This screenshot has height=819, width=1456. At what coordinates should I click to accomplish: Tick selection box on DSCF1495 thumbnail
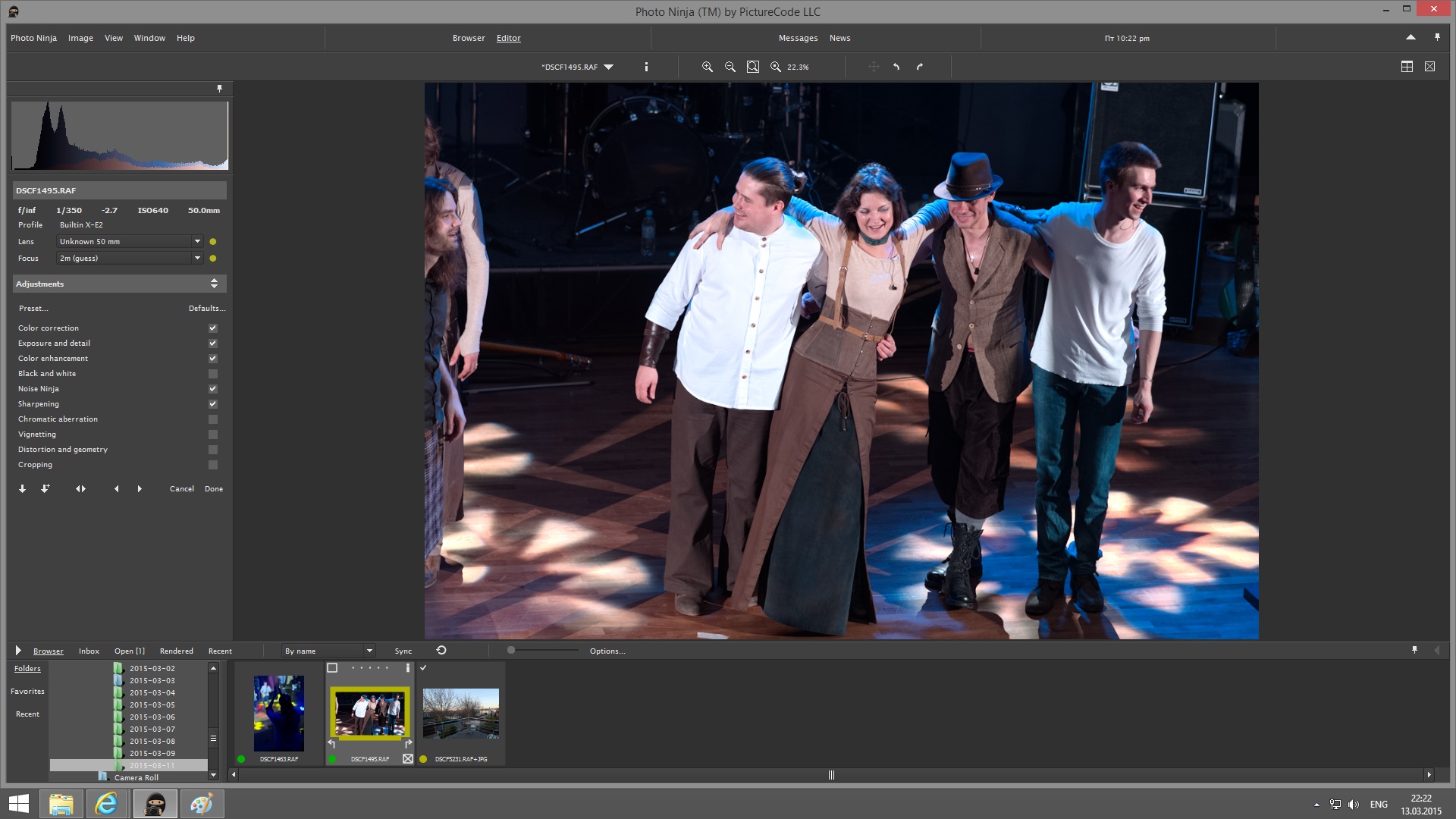click(332, 668)
